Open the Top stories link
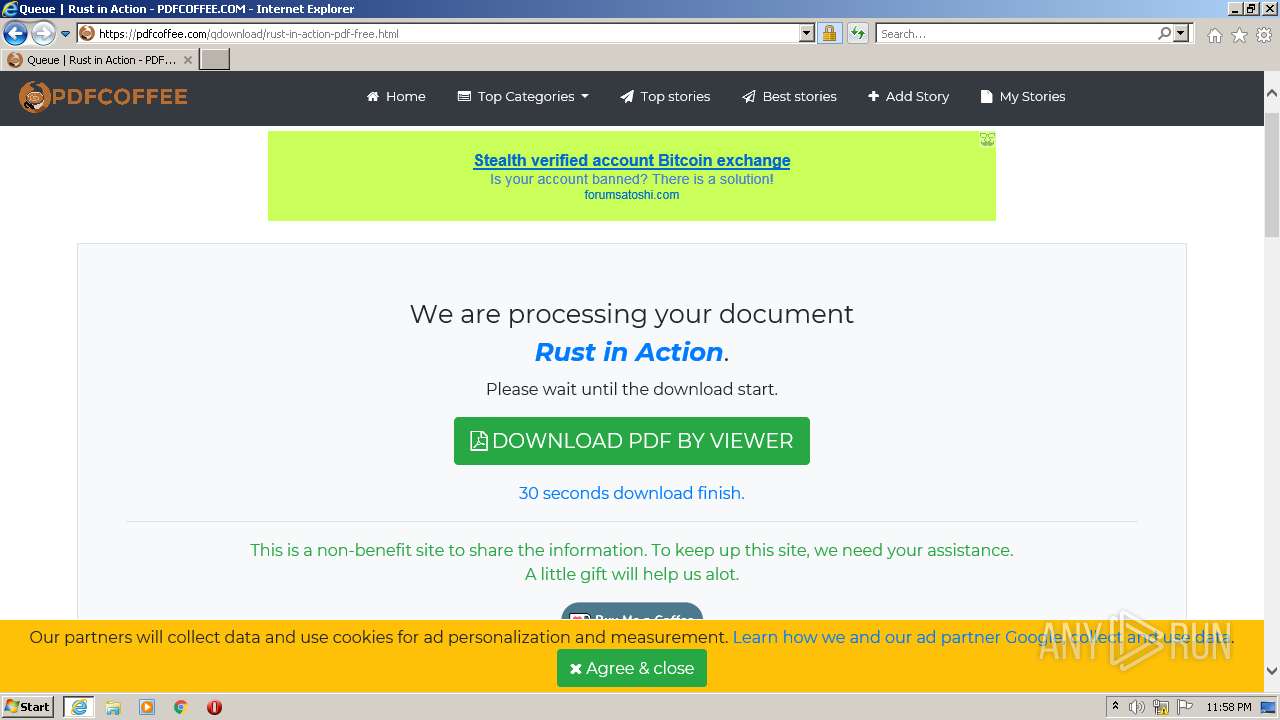This screenshot has width=1280, height=720. click(665, 97)
